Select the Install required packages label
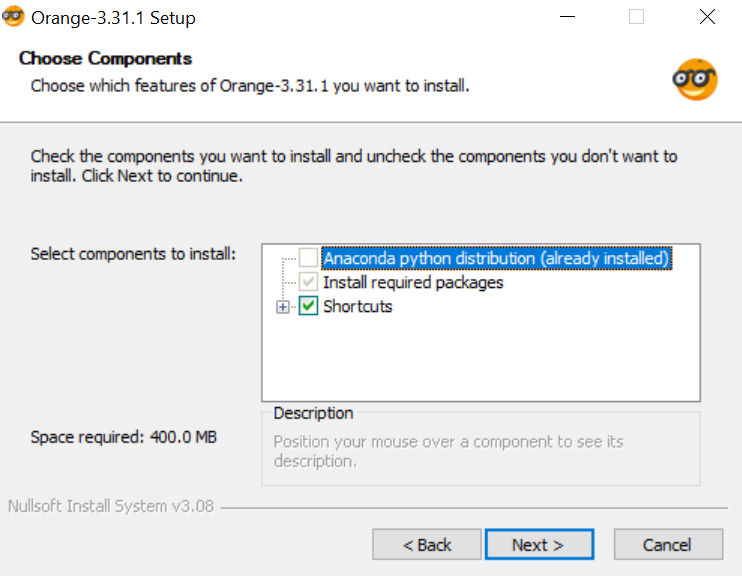The width and height of the screenshot is (742, 576). tap(413, 282)
